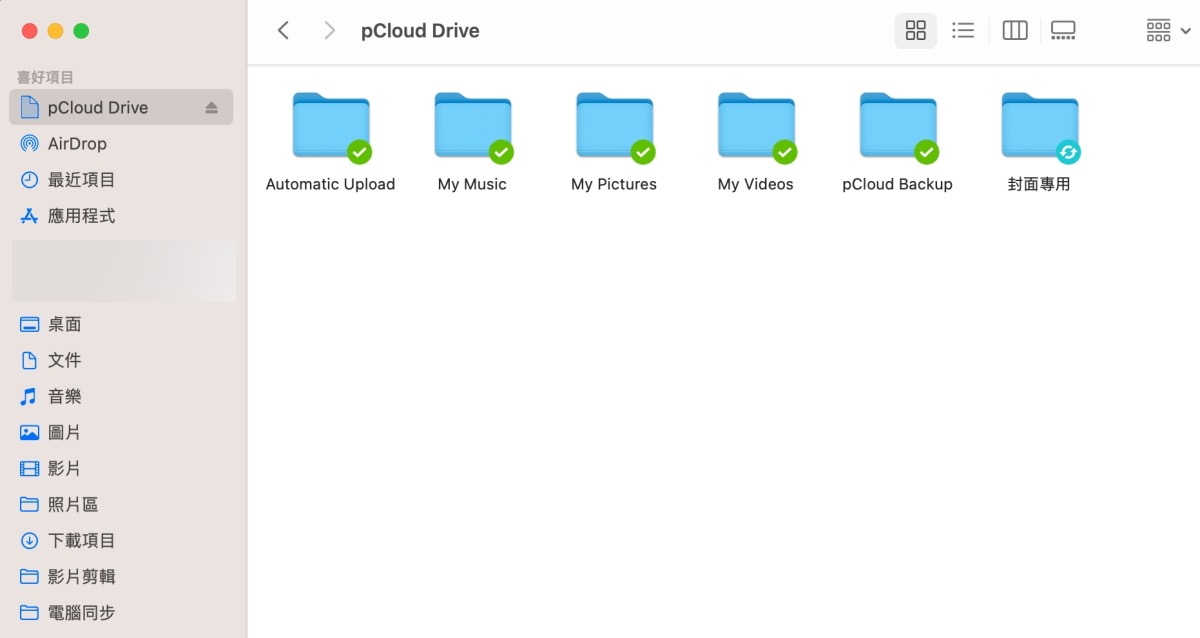Open the My Videos folder
The image size is (1200, 638).
click(756, 126)
